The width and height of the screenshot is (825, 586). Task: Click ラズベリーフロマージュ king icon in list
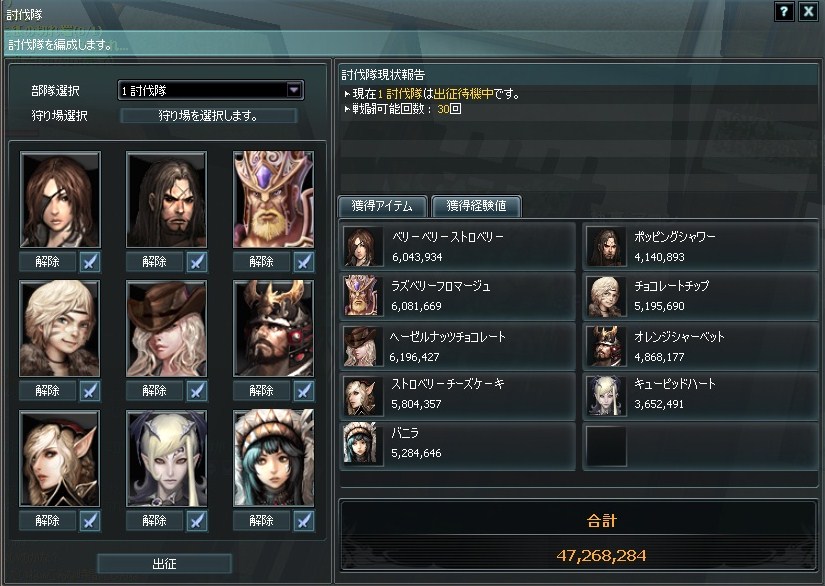point(363,296)
